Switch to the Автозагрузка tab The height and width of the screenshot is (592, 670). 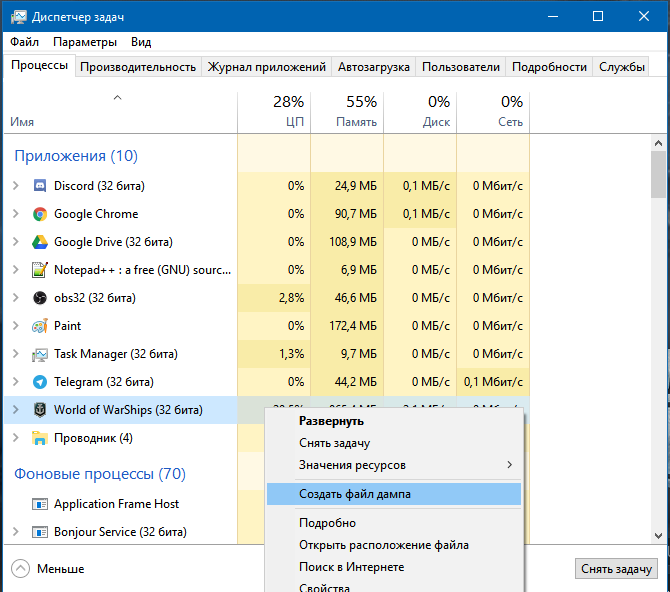[373, 67]
